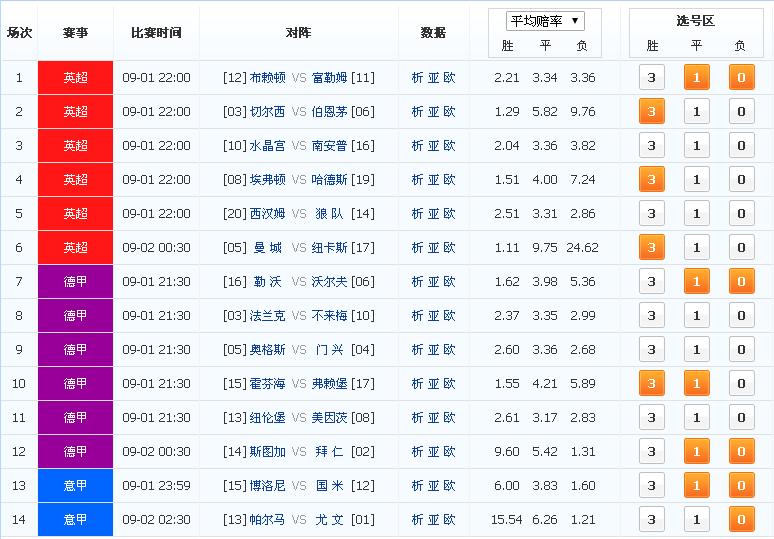Open 欧 European odds for 霍芬海 match
The height and width of the screenshot is (539, 774).
[449, 384]
